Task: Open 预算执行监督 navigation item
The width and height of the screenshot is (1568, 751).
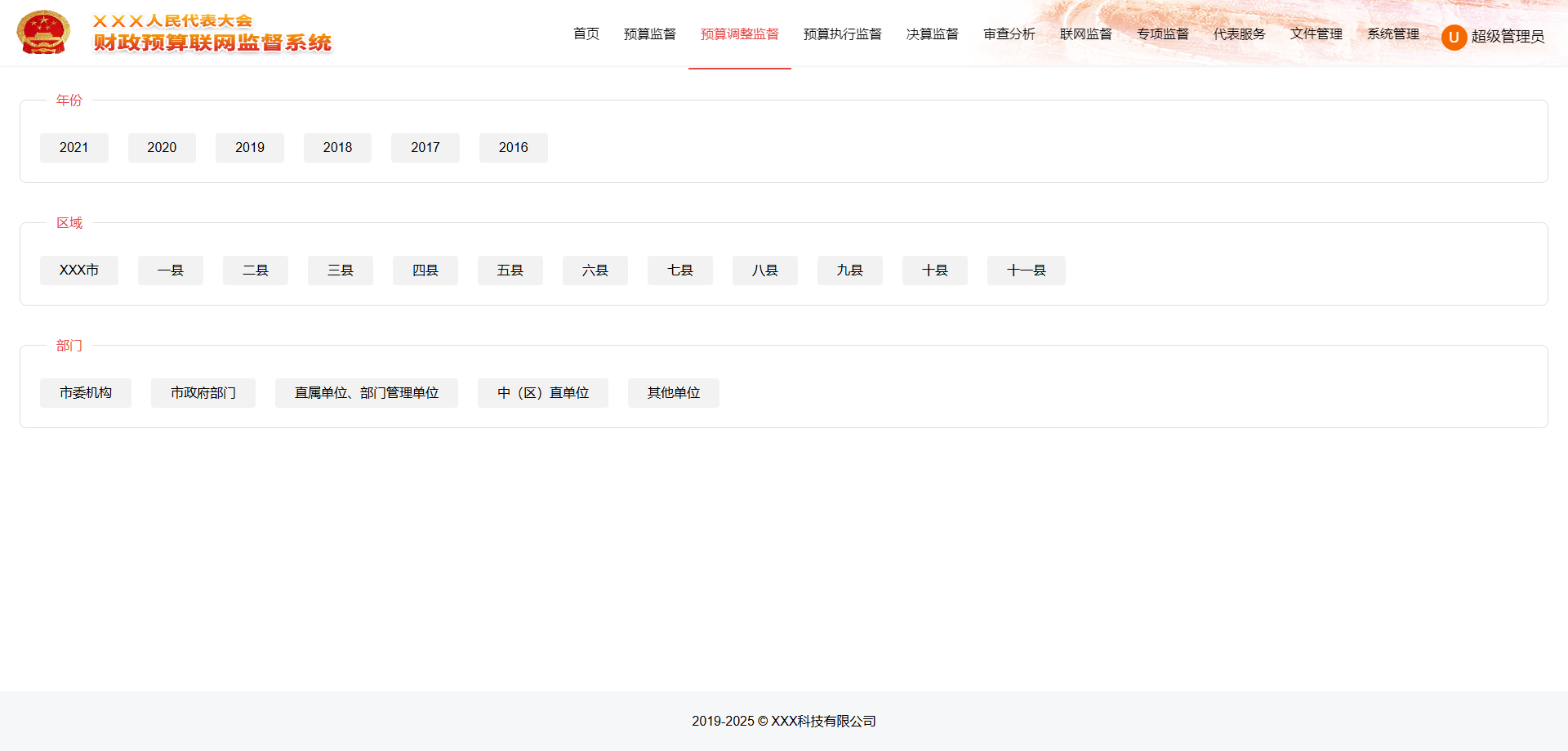Action: click(x=843, y=34)
